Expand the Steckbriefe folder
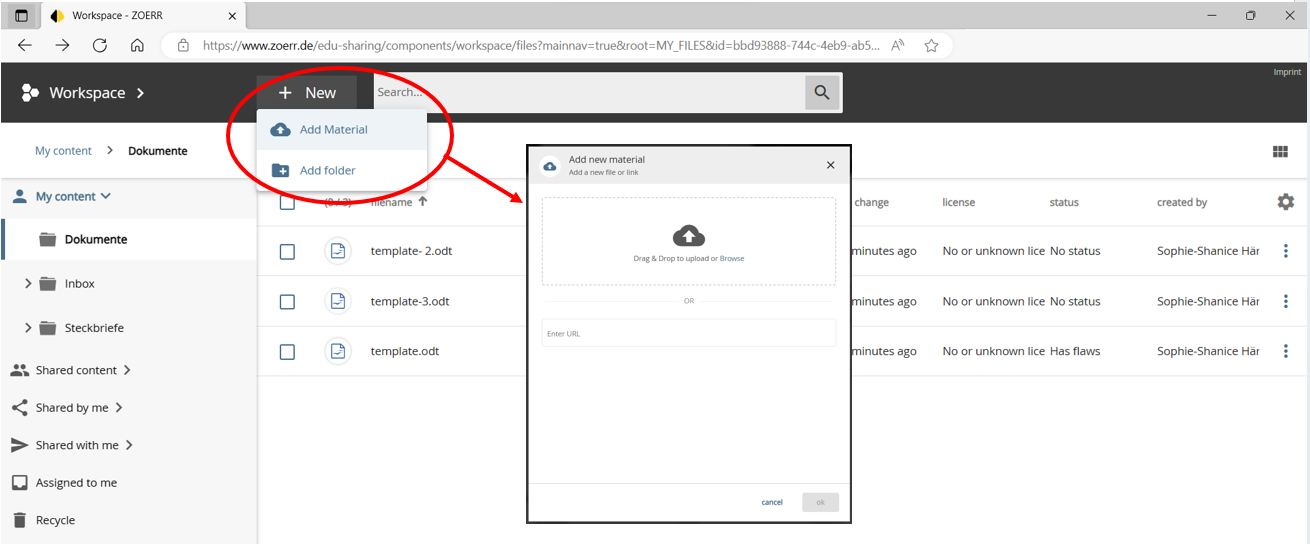Image resolution: width=1310 pixels, height=544 pixels. pyautogui.click(x=28, y=328)
